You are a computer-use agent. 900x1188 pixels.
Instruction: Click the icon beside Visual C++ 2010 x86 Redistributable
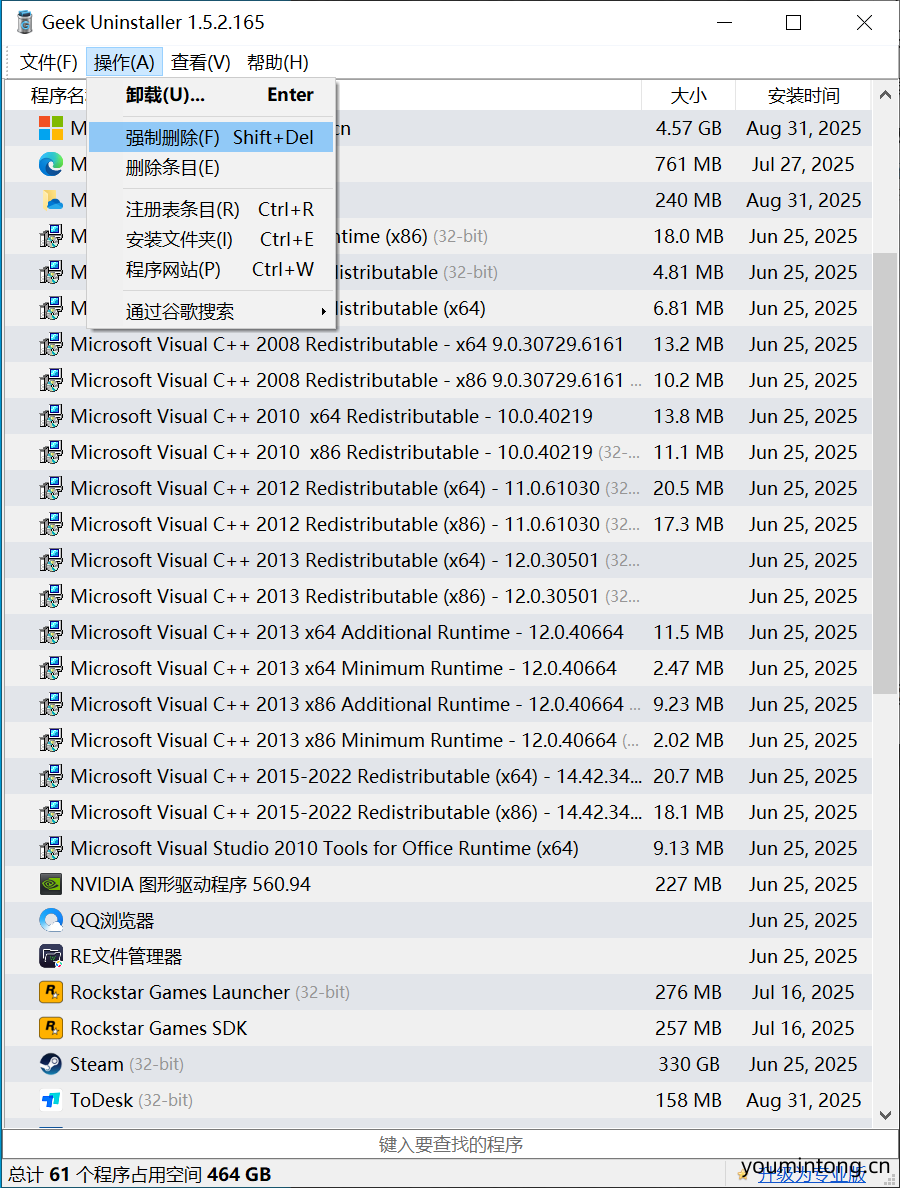[x=51, y=452]
